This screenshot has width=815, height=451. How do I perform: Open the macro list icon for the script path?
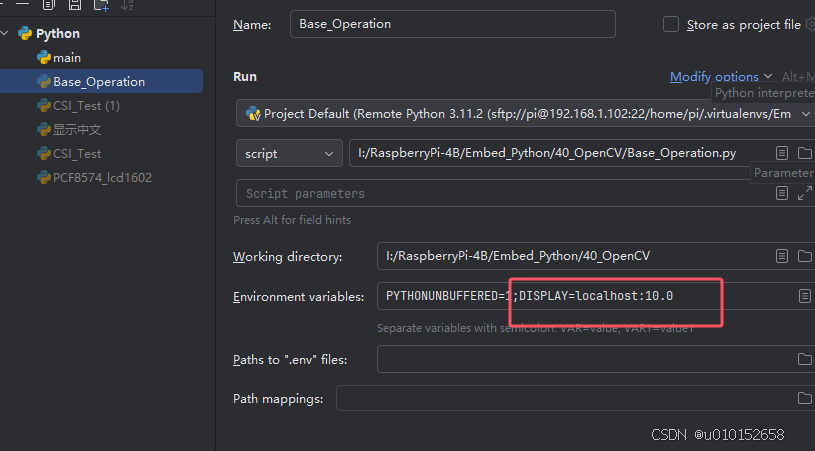coord(782,153)
